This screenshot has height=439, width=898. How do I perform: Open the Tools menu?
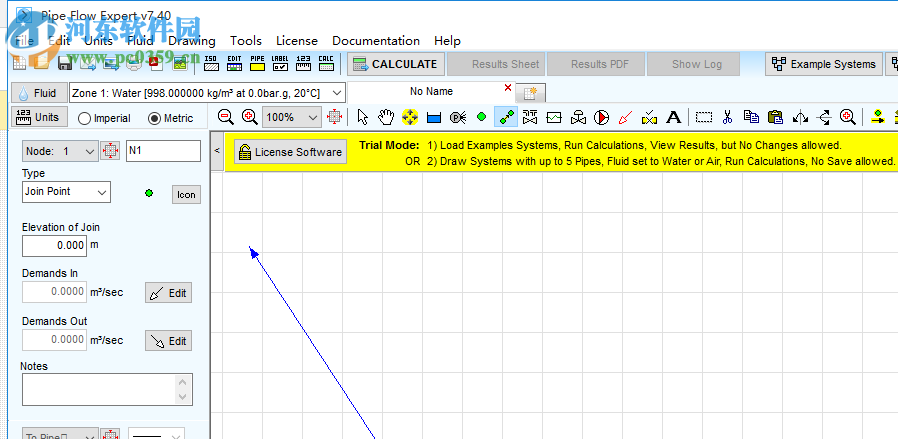(246, 41)
